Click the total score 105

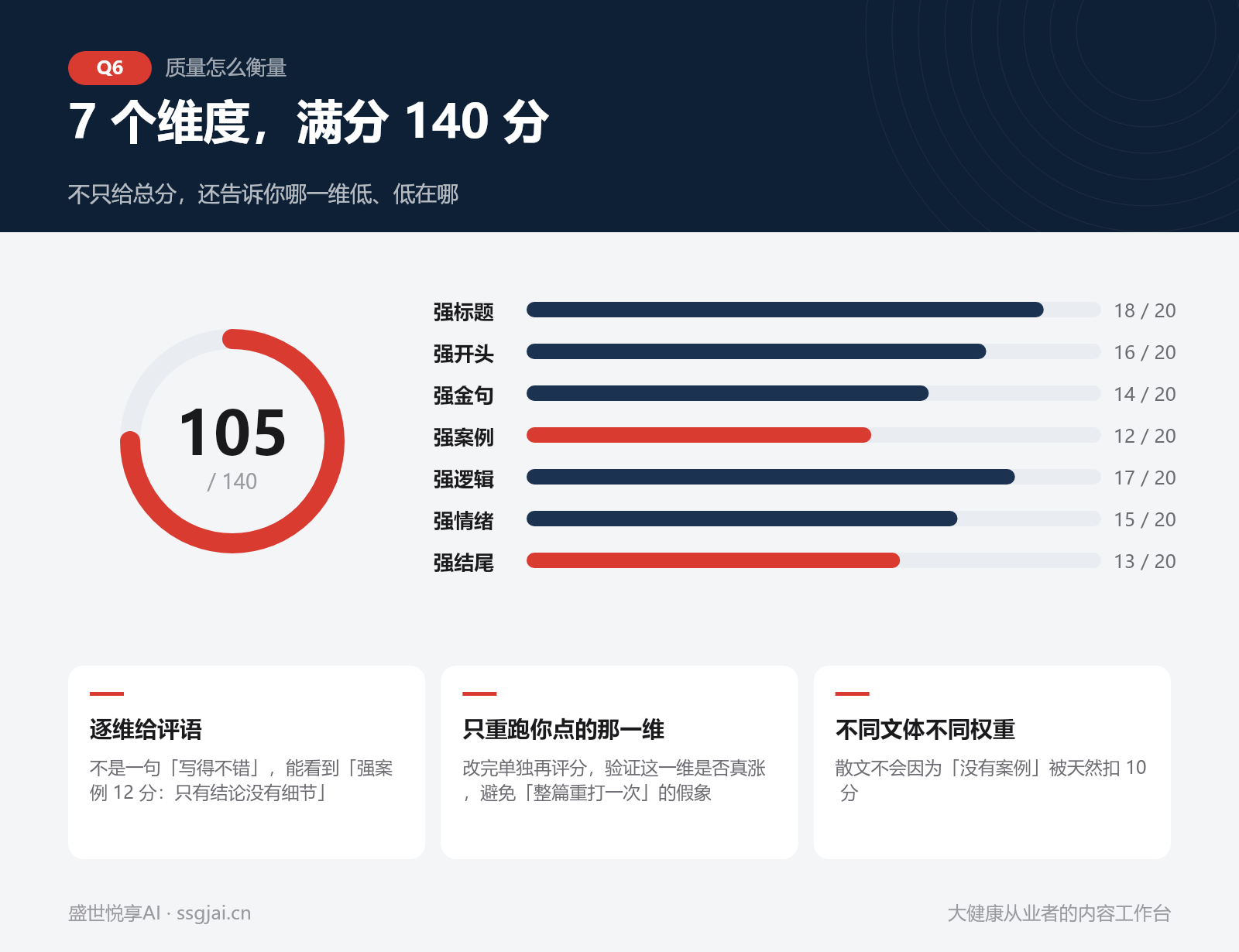pyautogui.click(x=232, y=432)
